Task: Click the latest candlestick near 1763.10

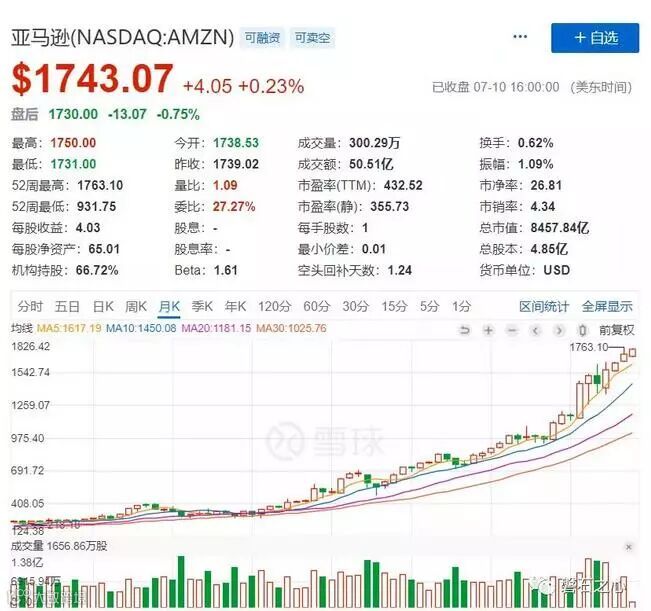Action: tap(632, 353)
